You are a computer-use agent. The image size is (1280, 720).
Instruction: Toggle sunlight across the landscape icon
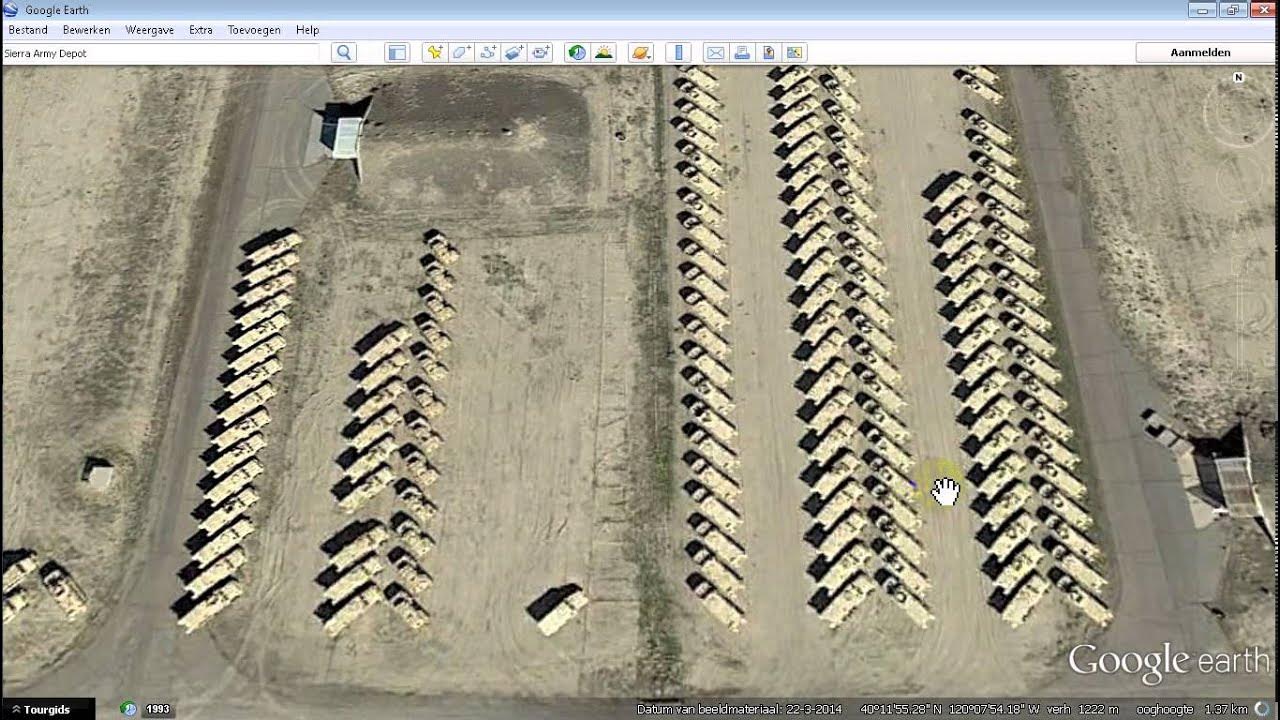click(604, 53)
